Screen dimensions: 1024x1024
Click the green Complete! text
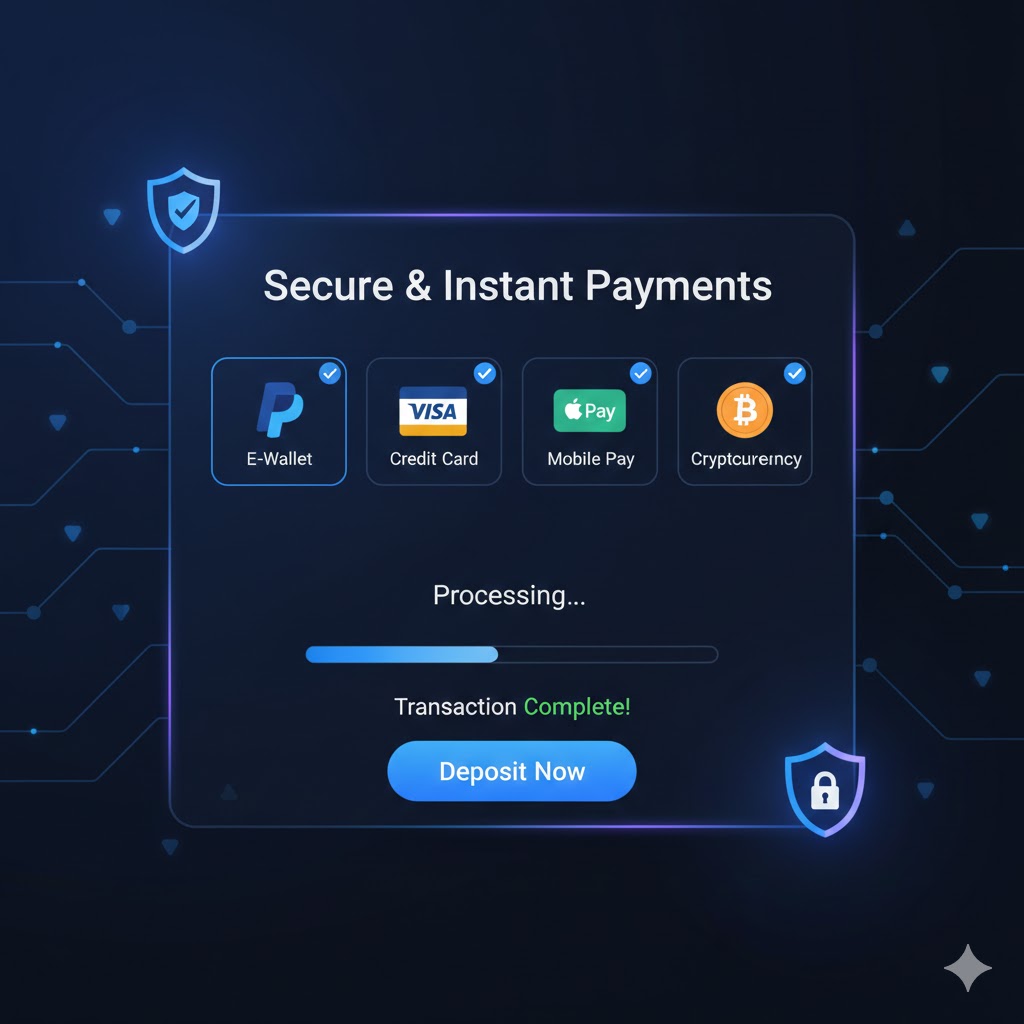click(x=577, y=707)
